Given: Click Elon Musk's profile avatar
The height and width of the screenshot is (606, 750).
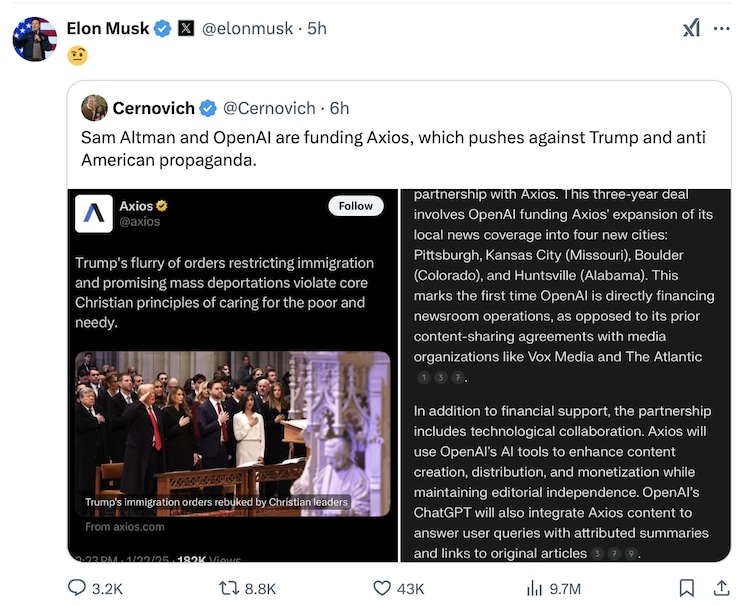Looking at the screenshot, I should (35, 39).
